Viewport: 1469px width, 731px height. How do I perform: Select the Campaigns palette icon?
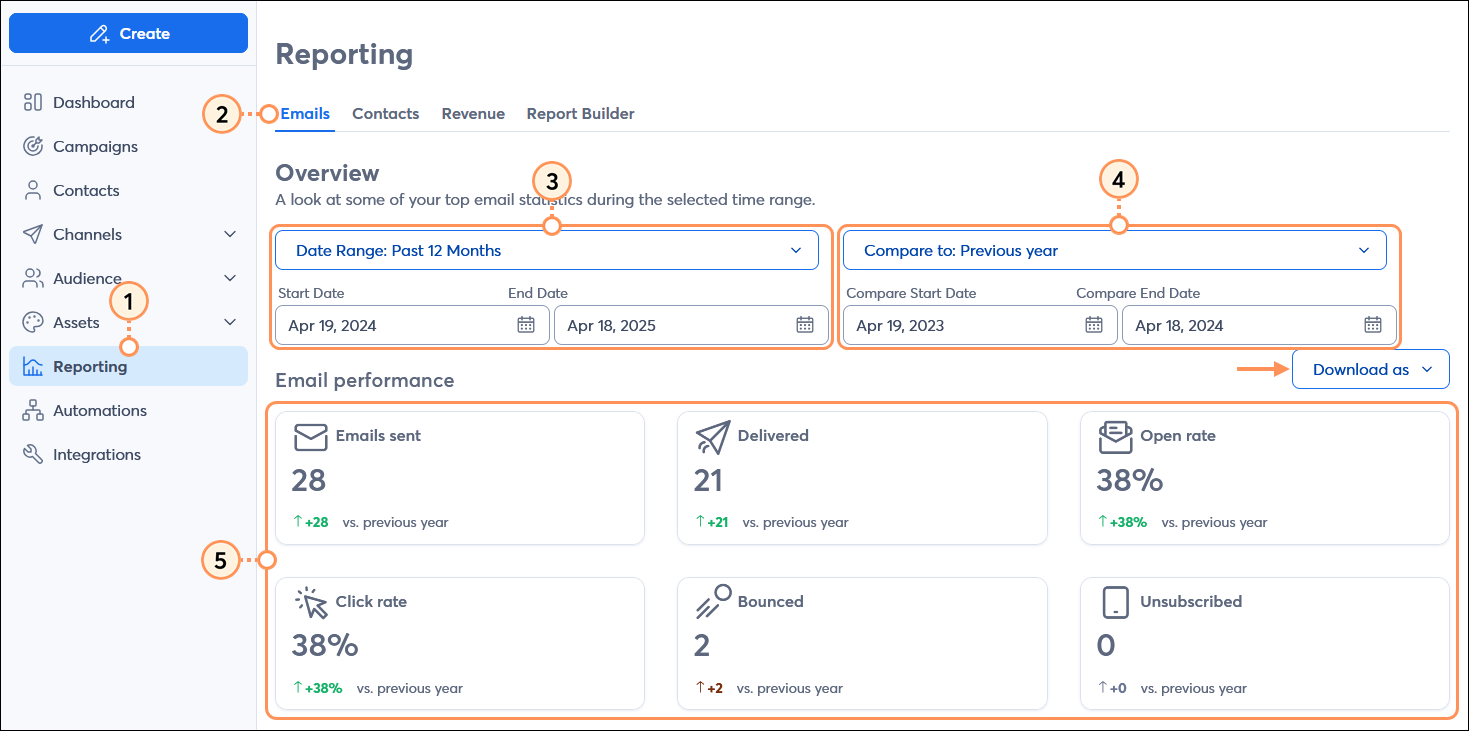point(33,146)
